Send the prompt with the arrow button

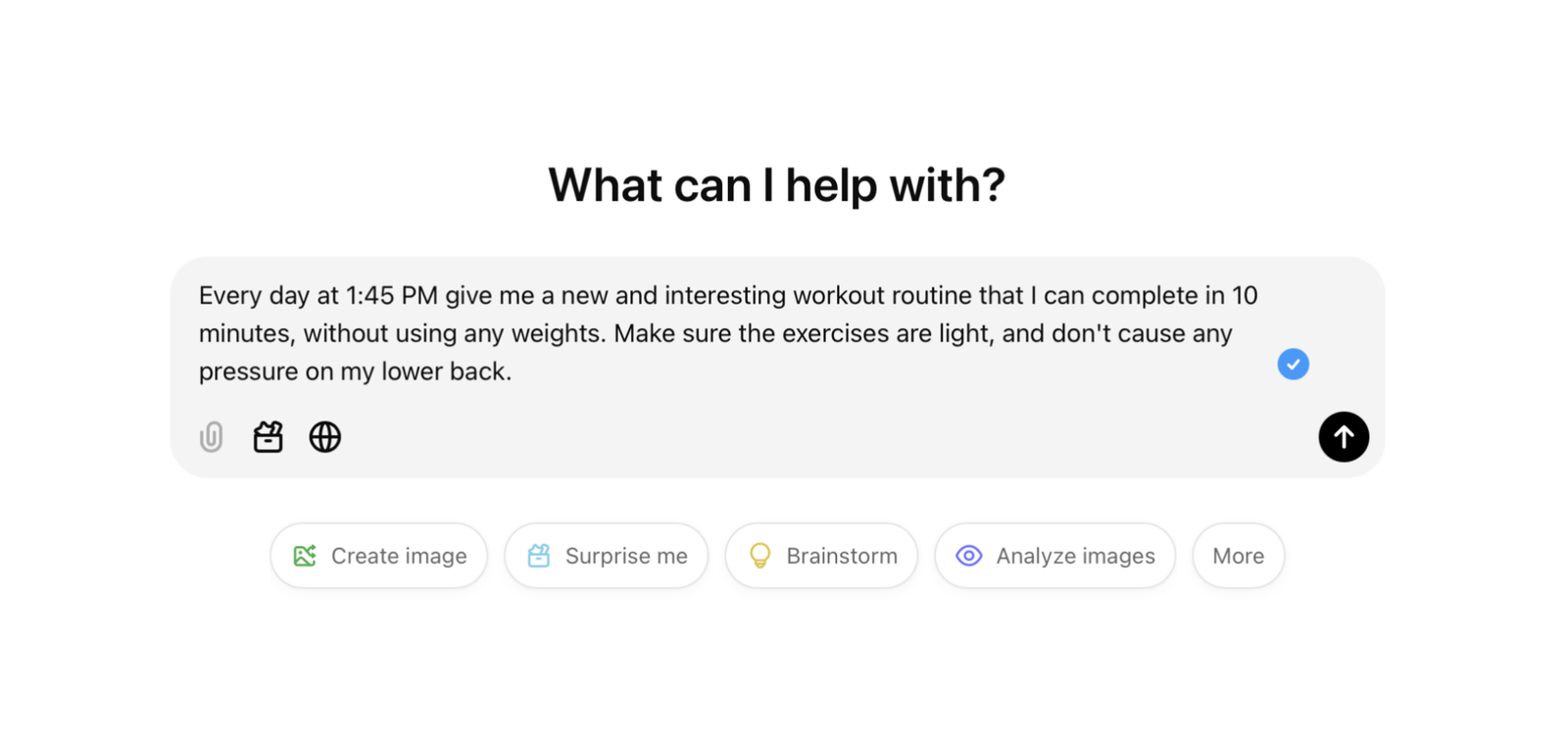(1344, 436)
